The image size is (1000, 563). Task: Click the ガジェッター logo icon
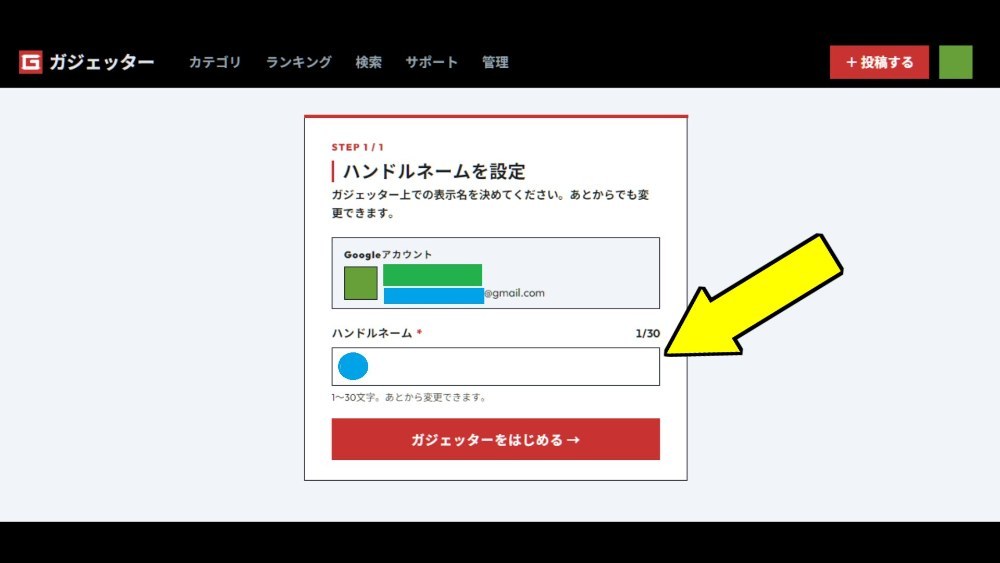(31, 62)
